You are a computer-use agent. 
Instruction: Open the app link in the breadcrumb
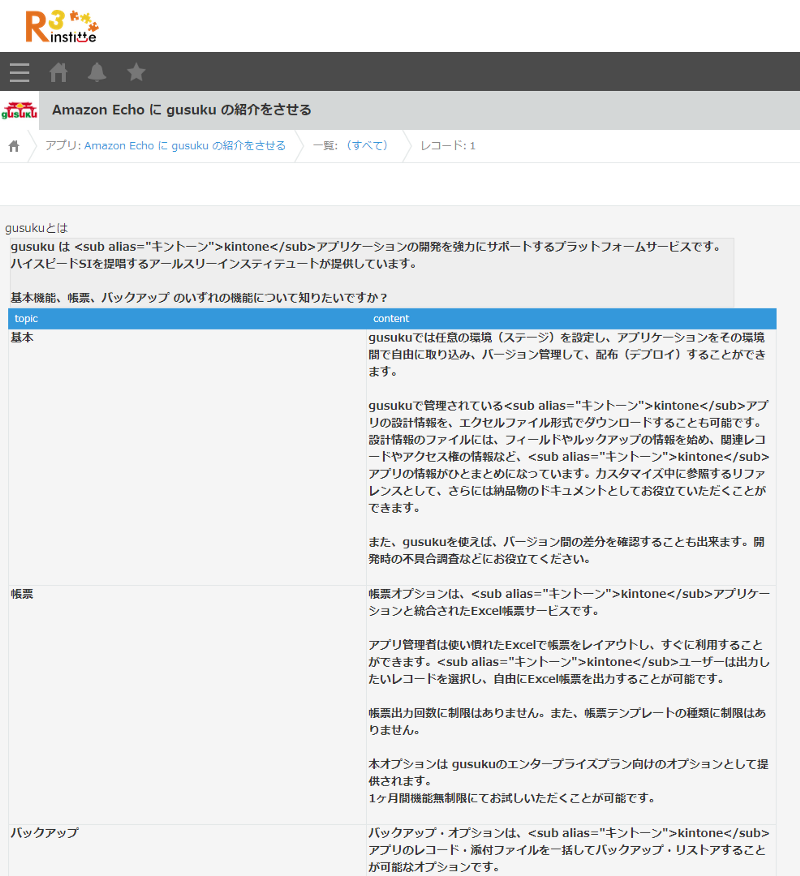(185, 146)
